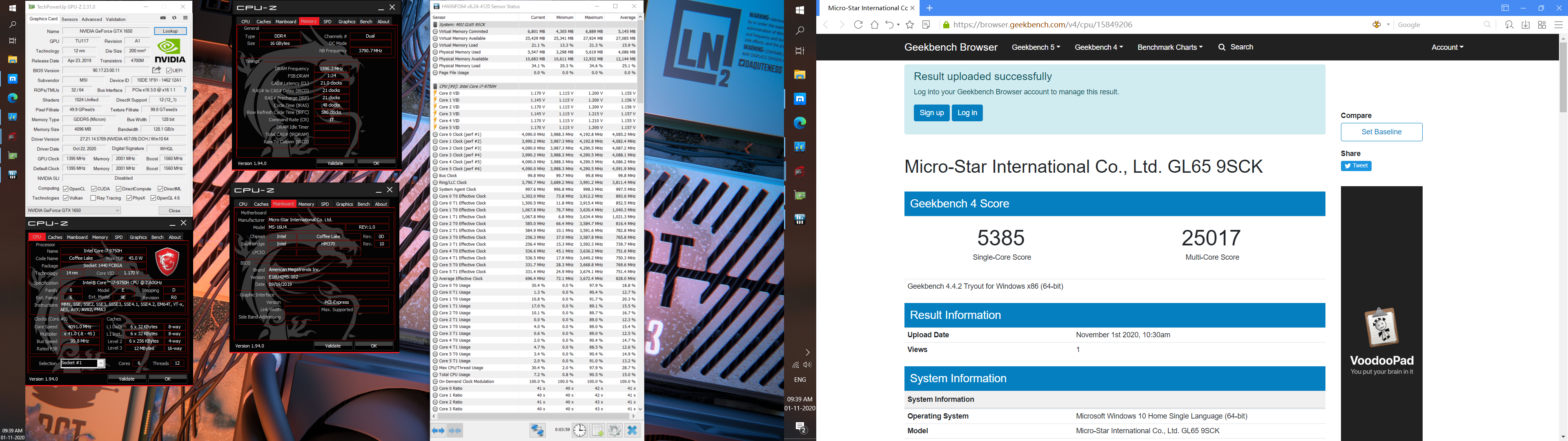Click browser extensions grid icon
Image resolution: width=1568 pixels, height=441 pixels.
tap(1542, 25)
